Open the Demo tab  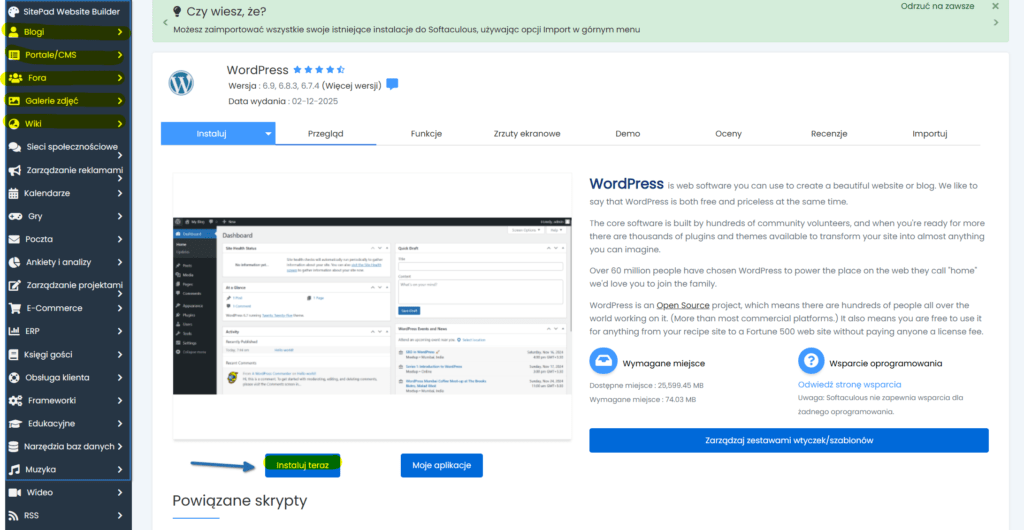(x=627, y=134)
